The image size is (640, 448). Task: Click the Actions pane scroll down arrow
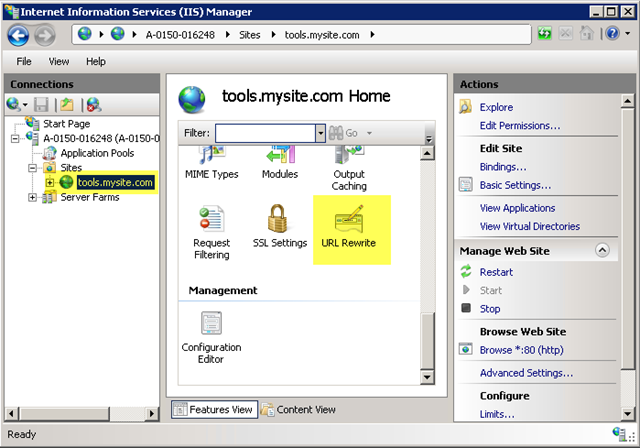(627, 413)
